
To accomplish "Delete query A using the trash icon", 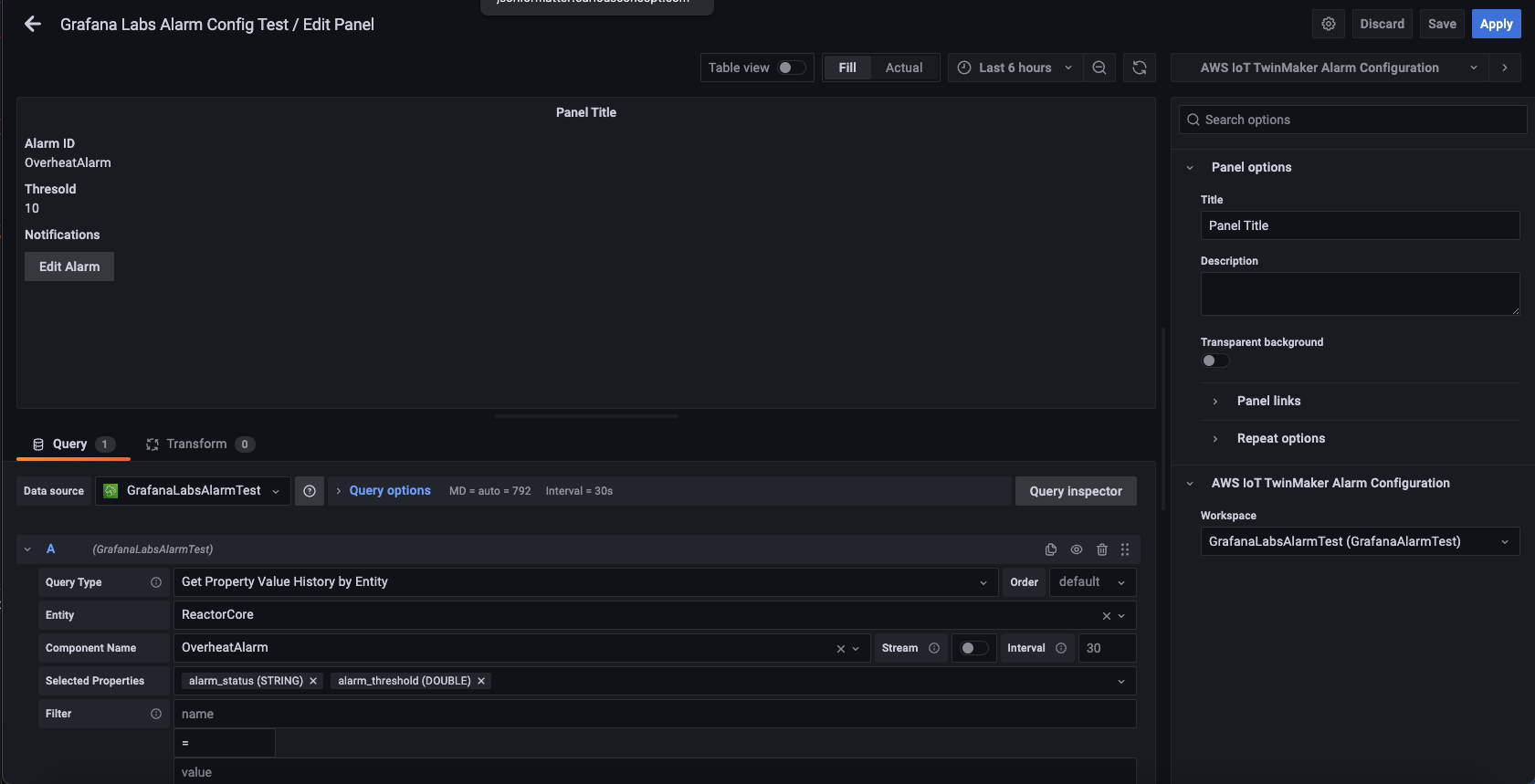I will coord(1102,549).
